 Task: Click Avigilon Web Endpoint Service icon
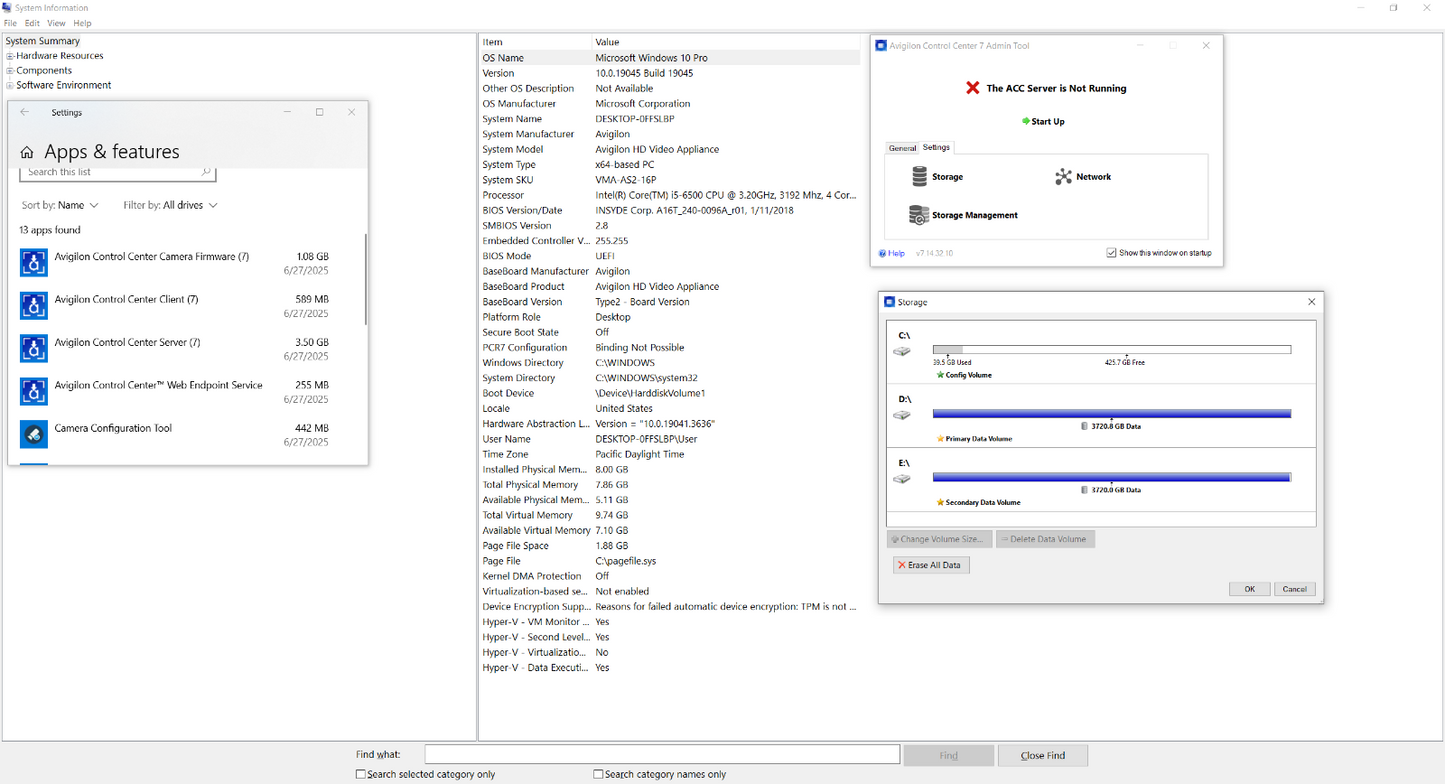(x=34, y=391)
